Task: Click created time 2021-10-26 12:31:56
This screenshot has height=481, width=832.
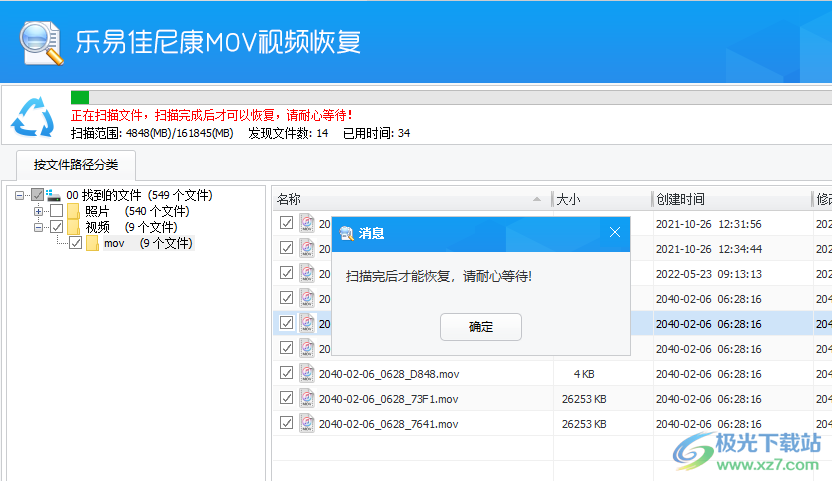Action: [708, 224]
